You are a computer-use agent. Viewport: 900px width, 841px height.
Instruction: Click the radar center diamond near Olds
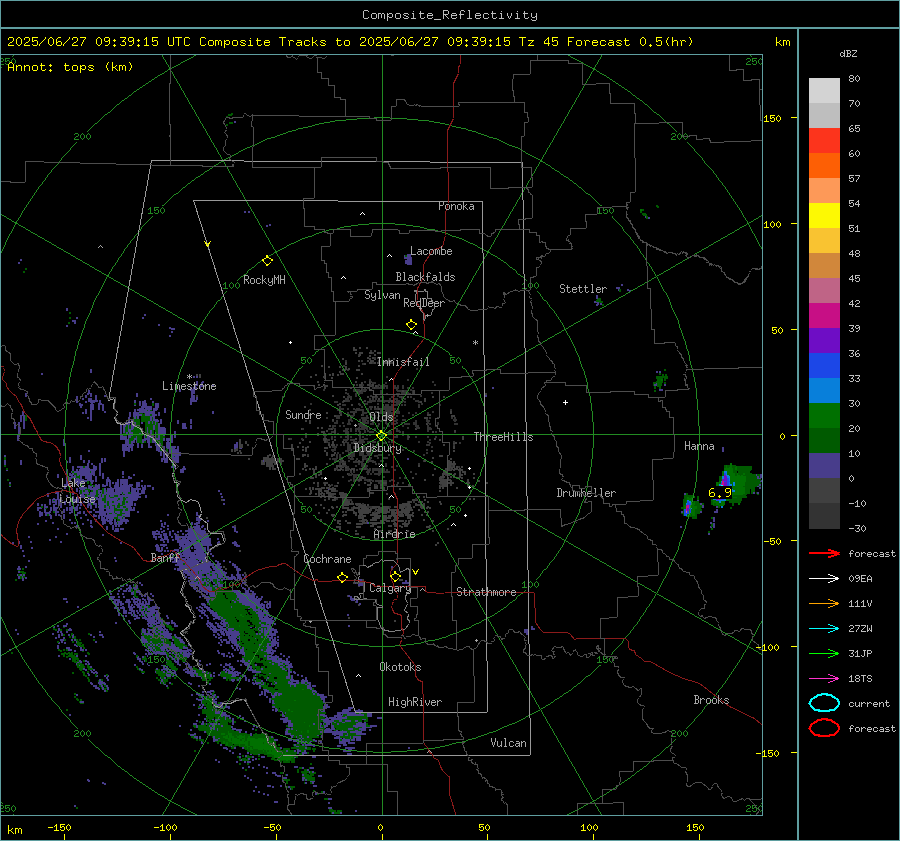pos(382,435)
